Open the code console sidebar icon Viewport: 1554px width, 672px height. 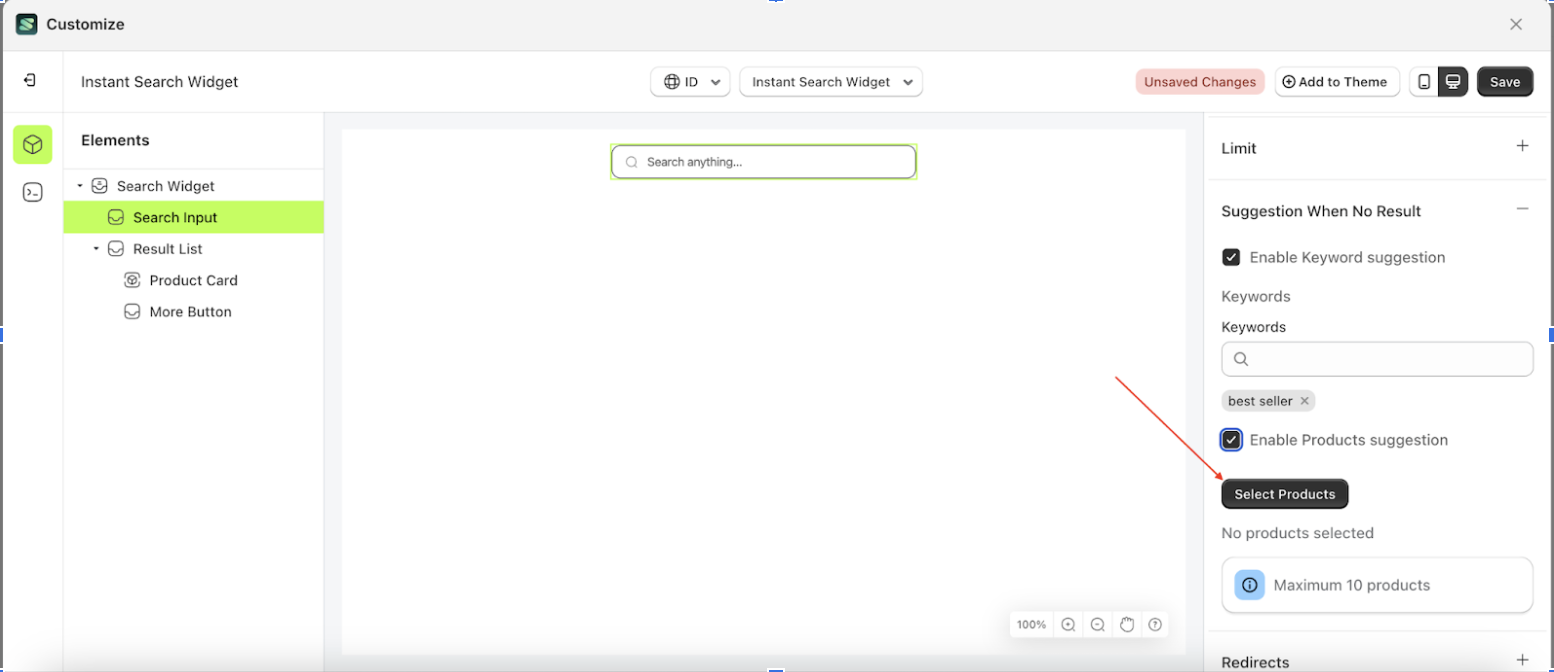pyautogui.click(x=33, y=192)
